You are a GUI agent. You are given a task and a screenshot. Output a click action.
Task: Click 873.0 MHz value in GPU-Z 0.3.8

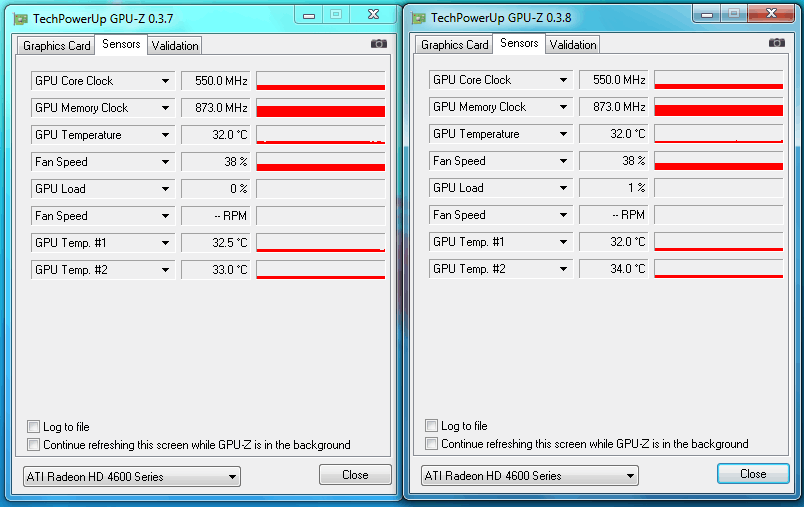[x=614, y=107]
